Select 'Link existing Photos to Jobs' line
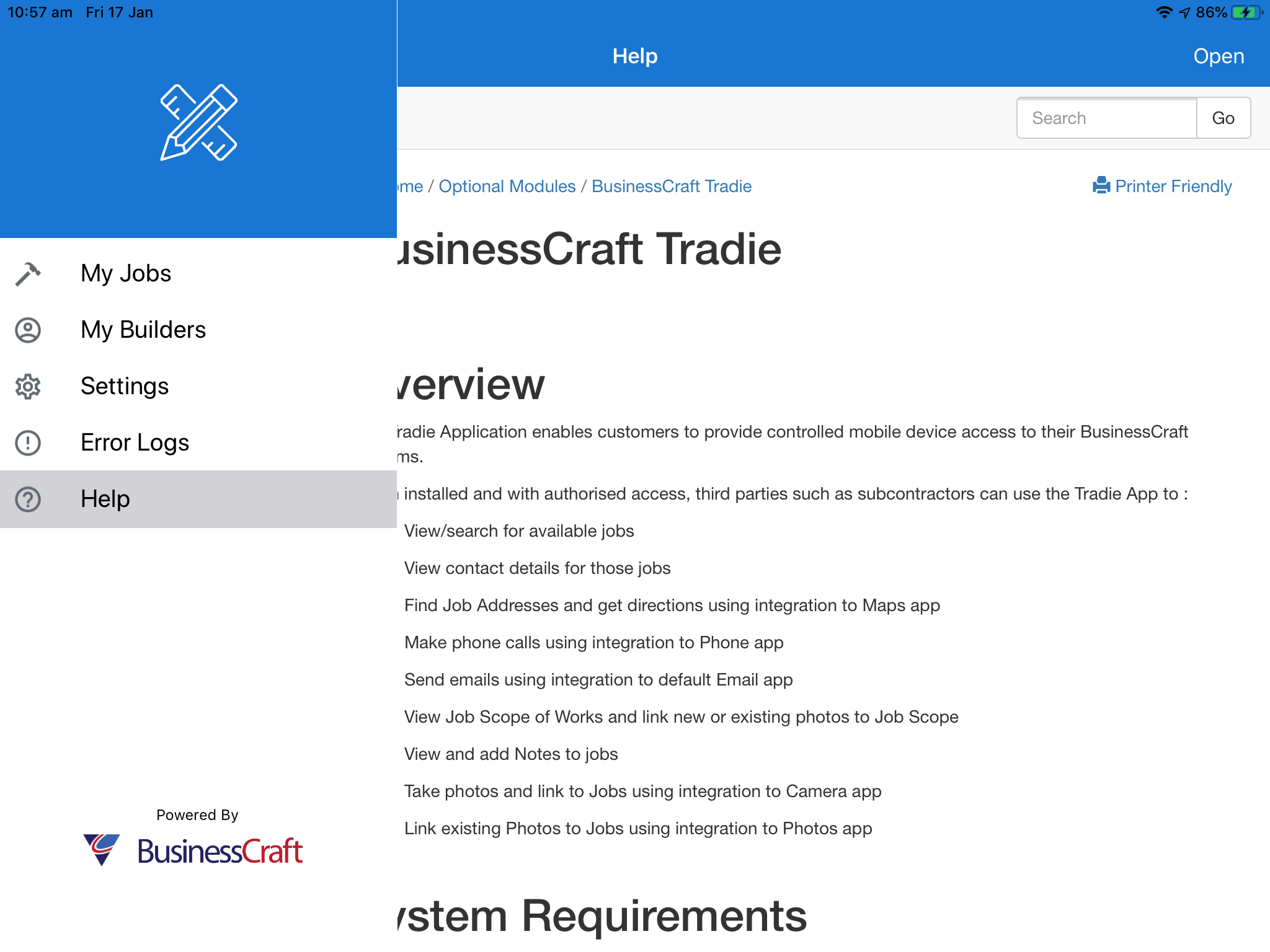This screenshot has height=952, width=1270. (x=638, y=829)
